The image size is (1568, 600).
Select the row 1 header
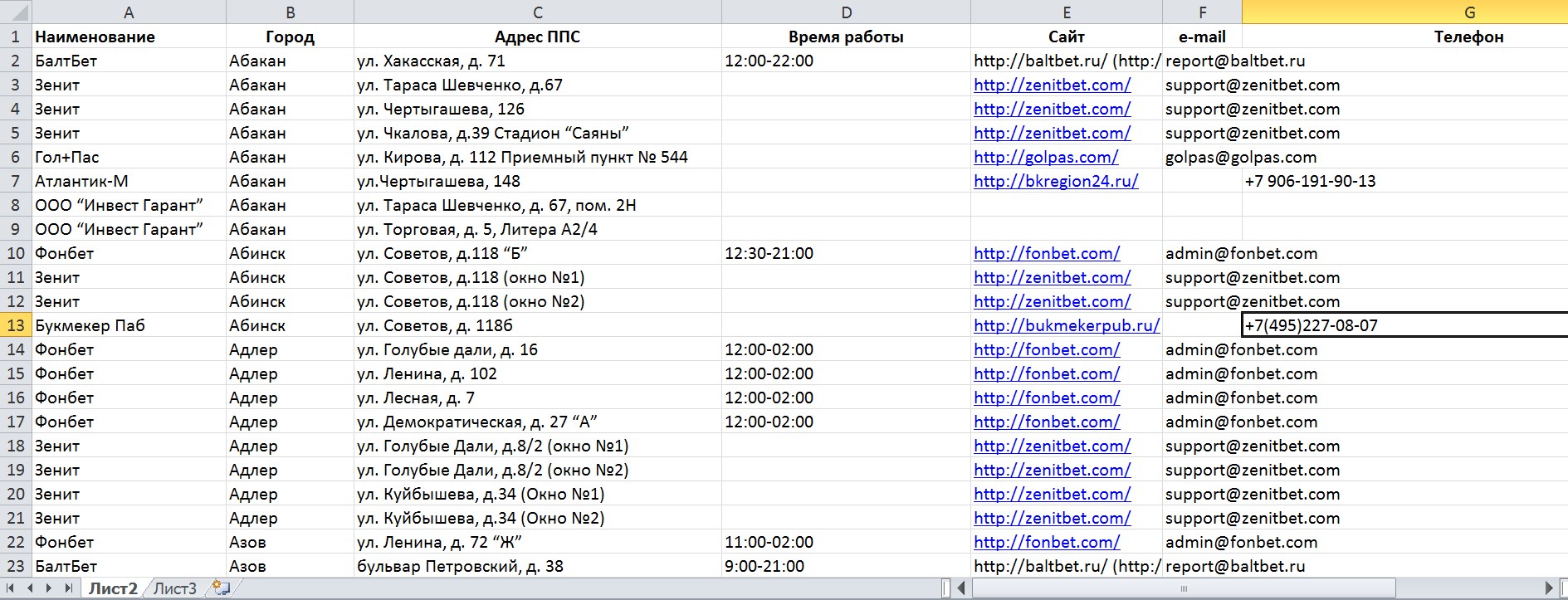tap(15, 37)
